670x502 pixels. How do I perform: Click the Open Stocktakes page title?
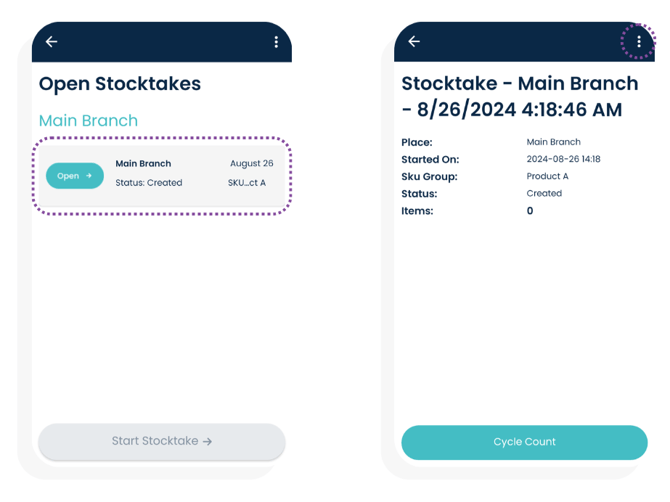(x=120, y=84)
